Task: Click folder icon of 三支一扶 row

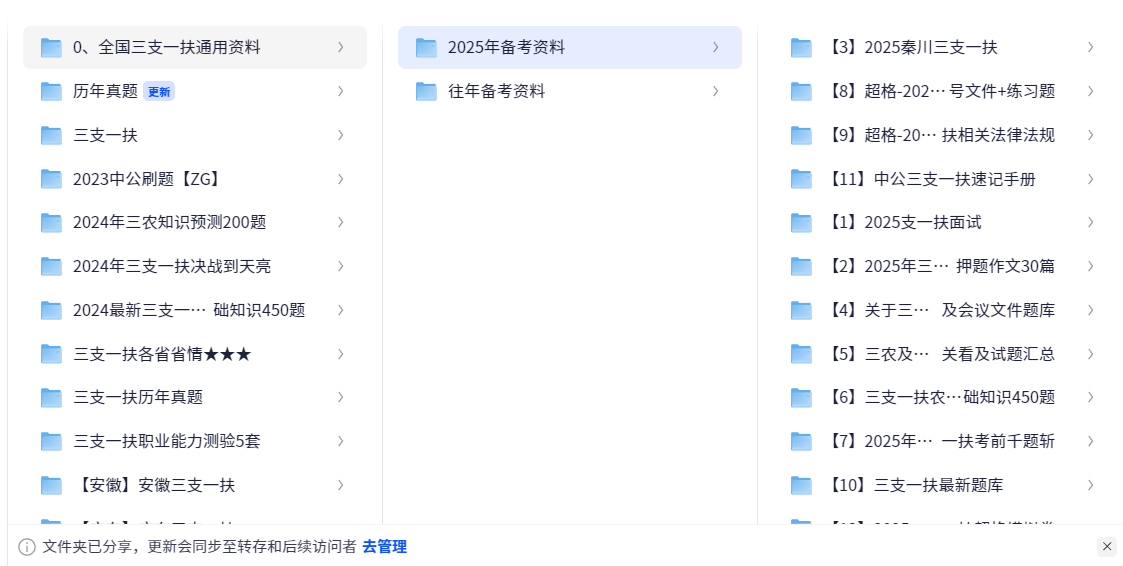Action: point(52,135)
